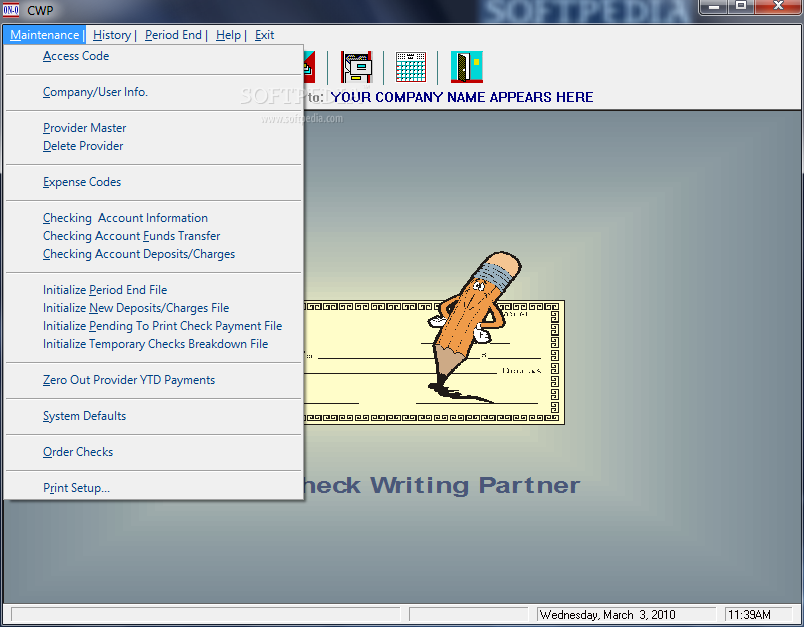Click the Exit menu item
The width and height of the screenshot is (804, 627).
[265, 35]
